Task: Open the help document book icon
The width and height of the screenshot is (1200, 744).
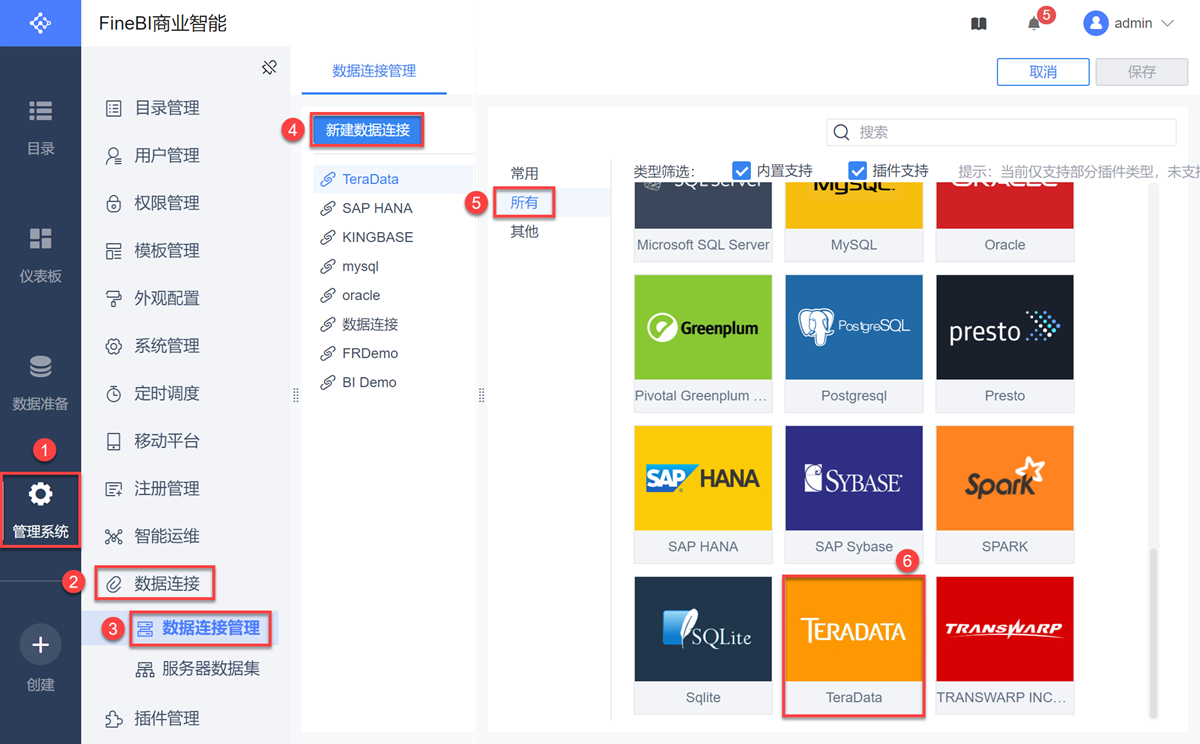Action: 979,23
